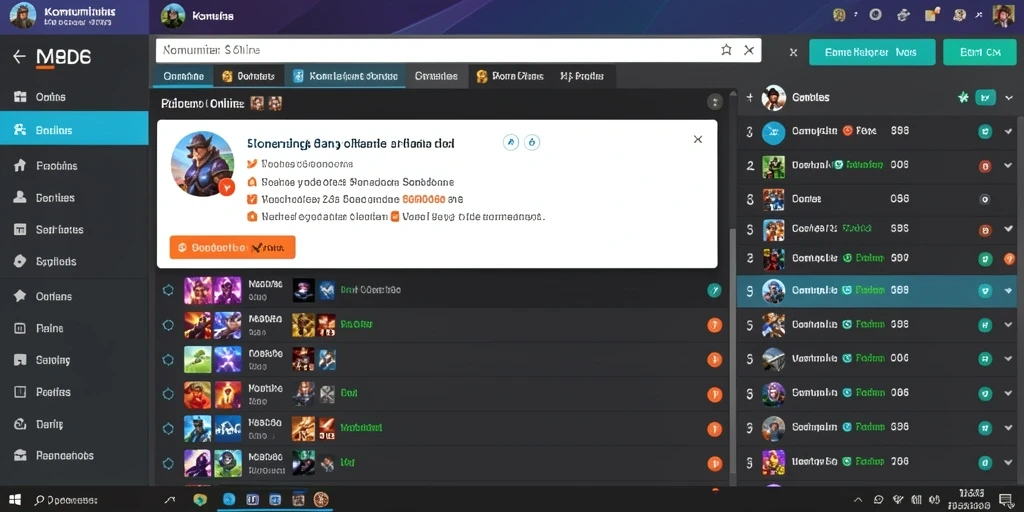Expand the chevron on the green-soldier avatar row
Image resolution: width=1024 pixels, height=512 pixels.
(1008, 165)
